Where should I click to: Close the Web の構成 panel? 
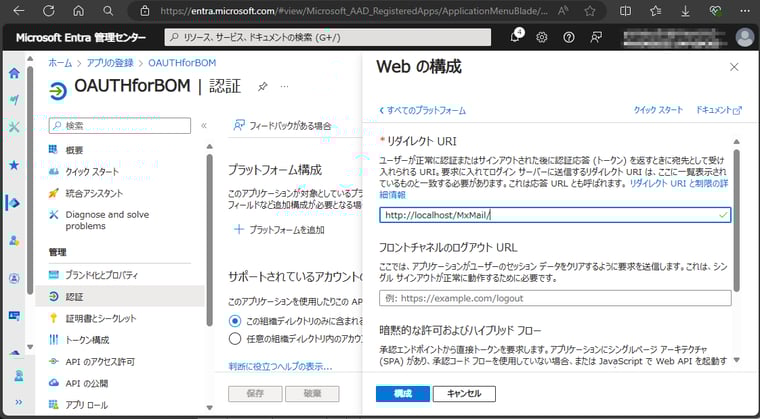pos(734,67)
